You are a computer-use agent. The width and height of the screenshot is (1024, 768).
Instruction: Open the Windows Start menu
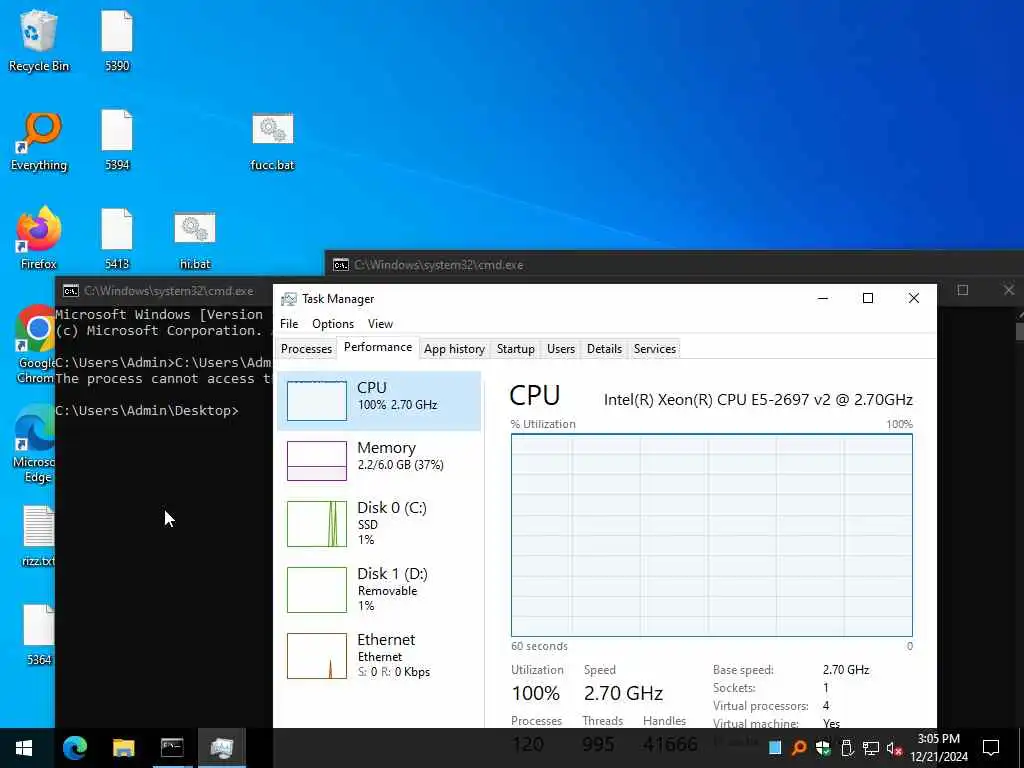24,748
